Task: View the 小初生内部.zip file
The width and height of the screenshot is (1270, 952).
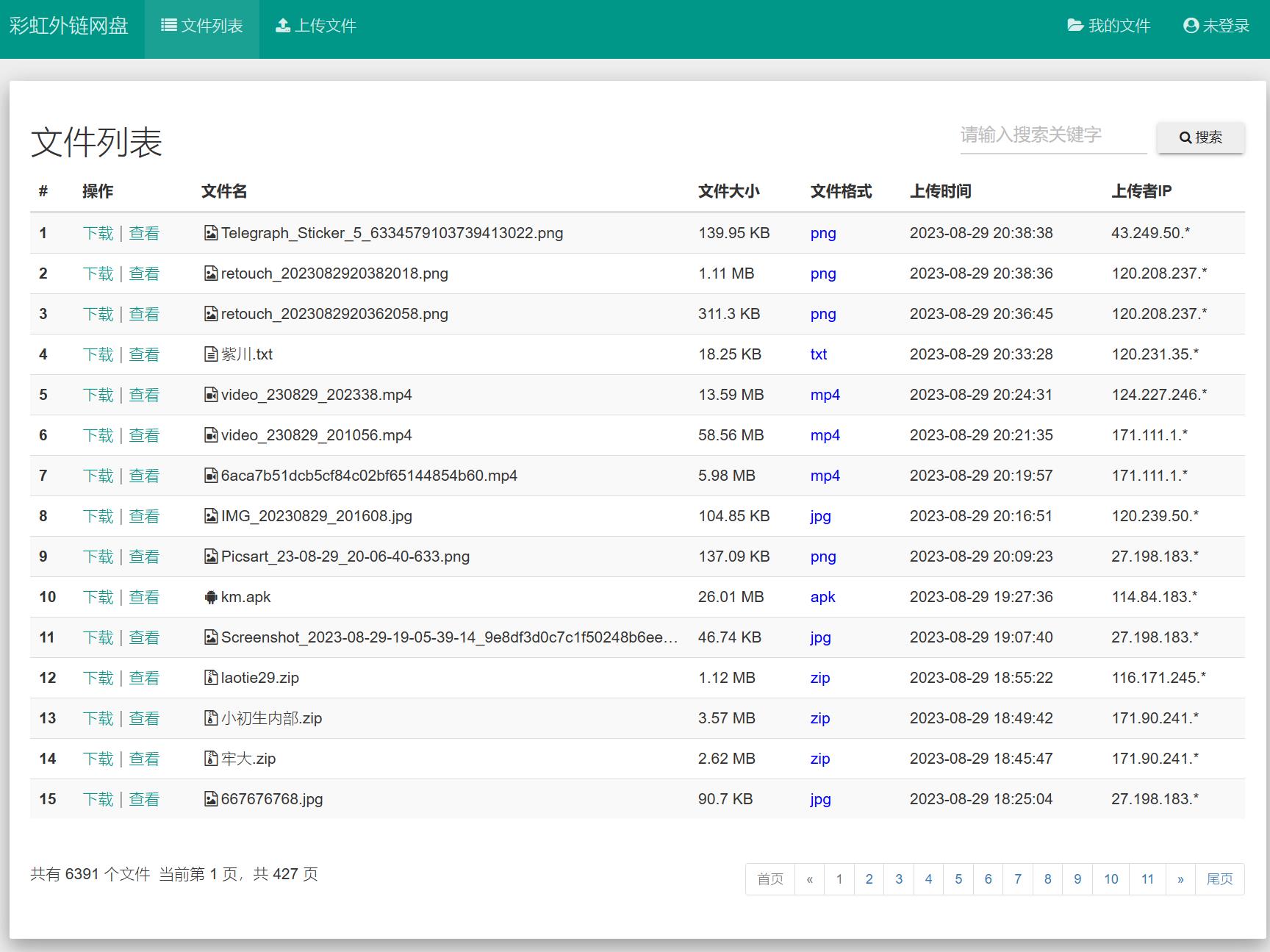Action: click(144, 718)
